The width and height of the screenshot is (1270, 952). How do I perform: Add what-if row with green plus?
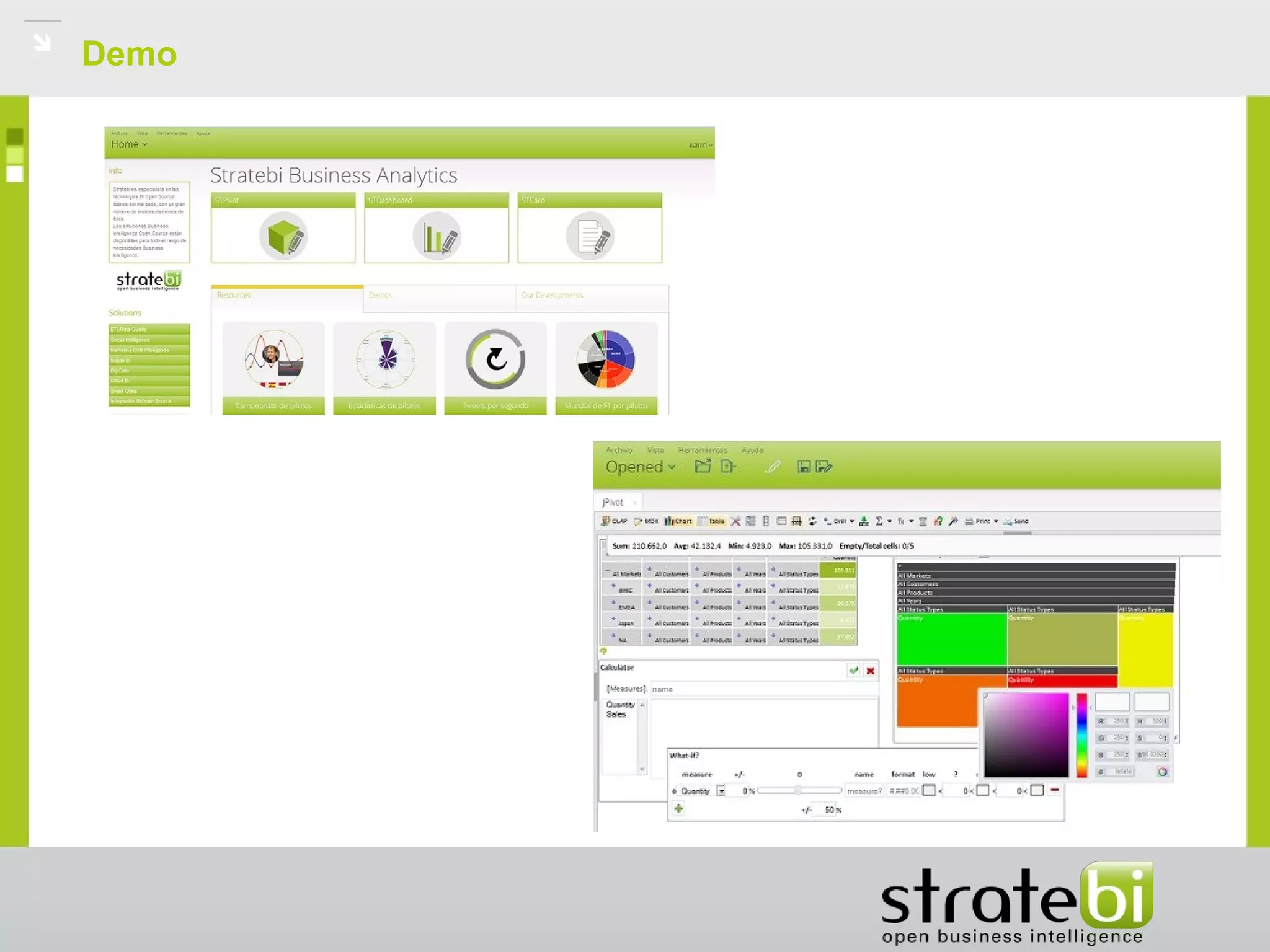click(x=679, y=808)
